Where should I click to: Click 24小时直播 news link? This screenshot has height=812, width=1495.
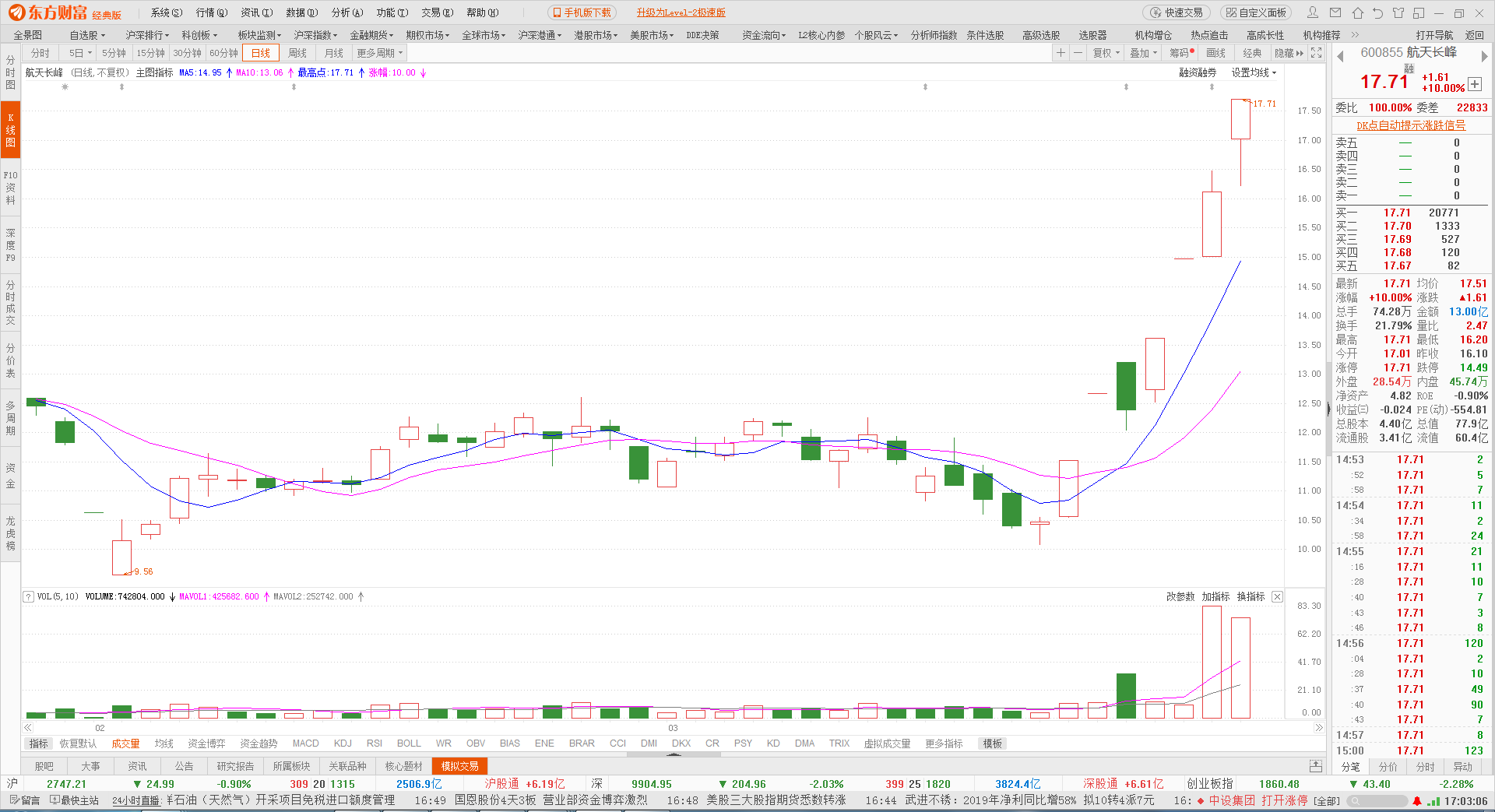click(x=136, y=800)
